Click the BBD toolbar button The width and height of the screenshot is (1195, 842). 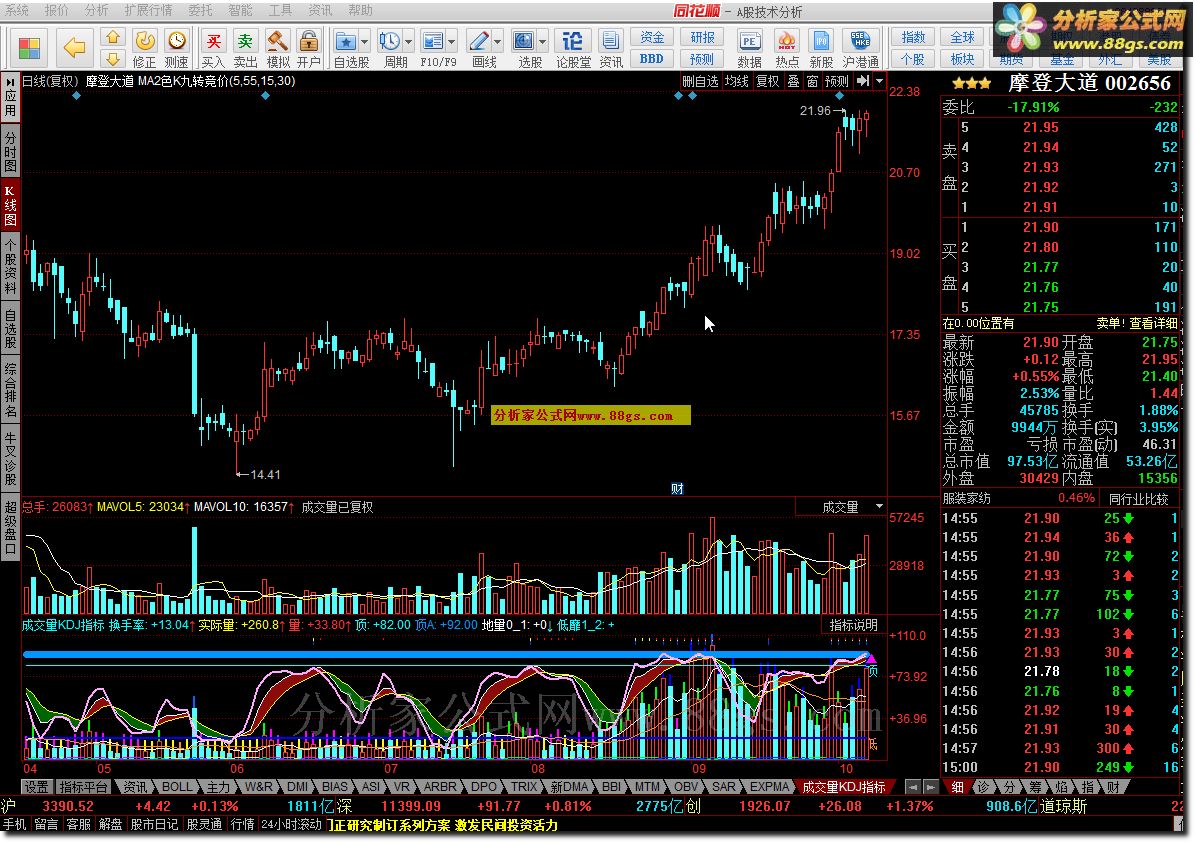[x=652, y=59]
